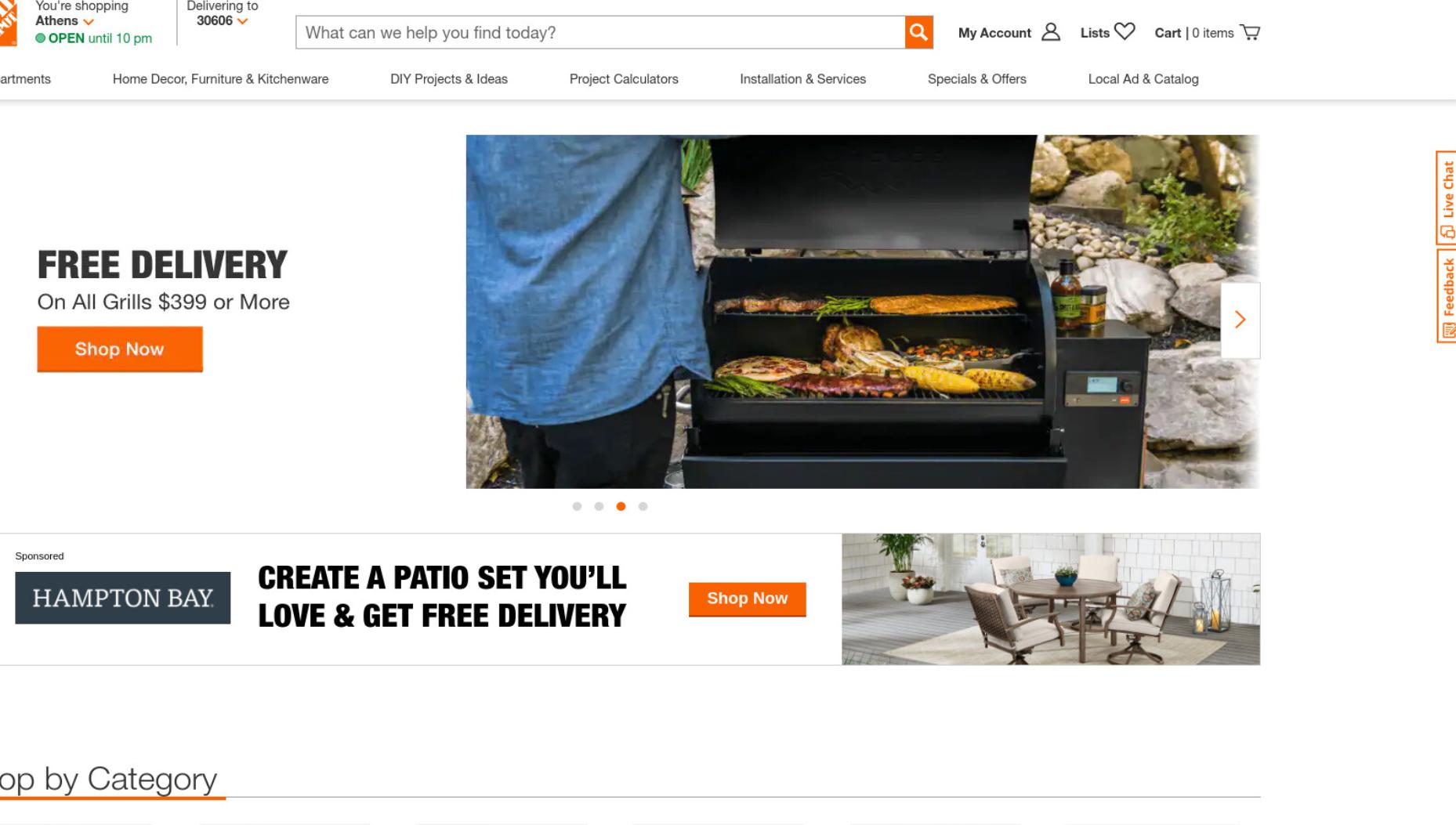Image resolution: width=1456 pixels, height=825 pixels.
Task: Advance carousel with next arrow
Action: point(1240,320)
